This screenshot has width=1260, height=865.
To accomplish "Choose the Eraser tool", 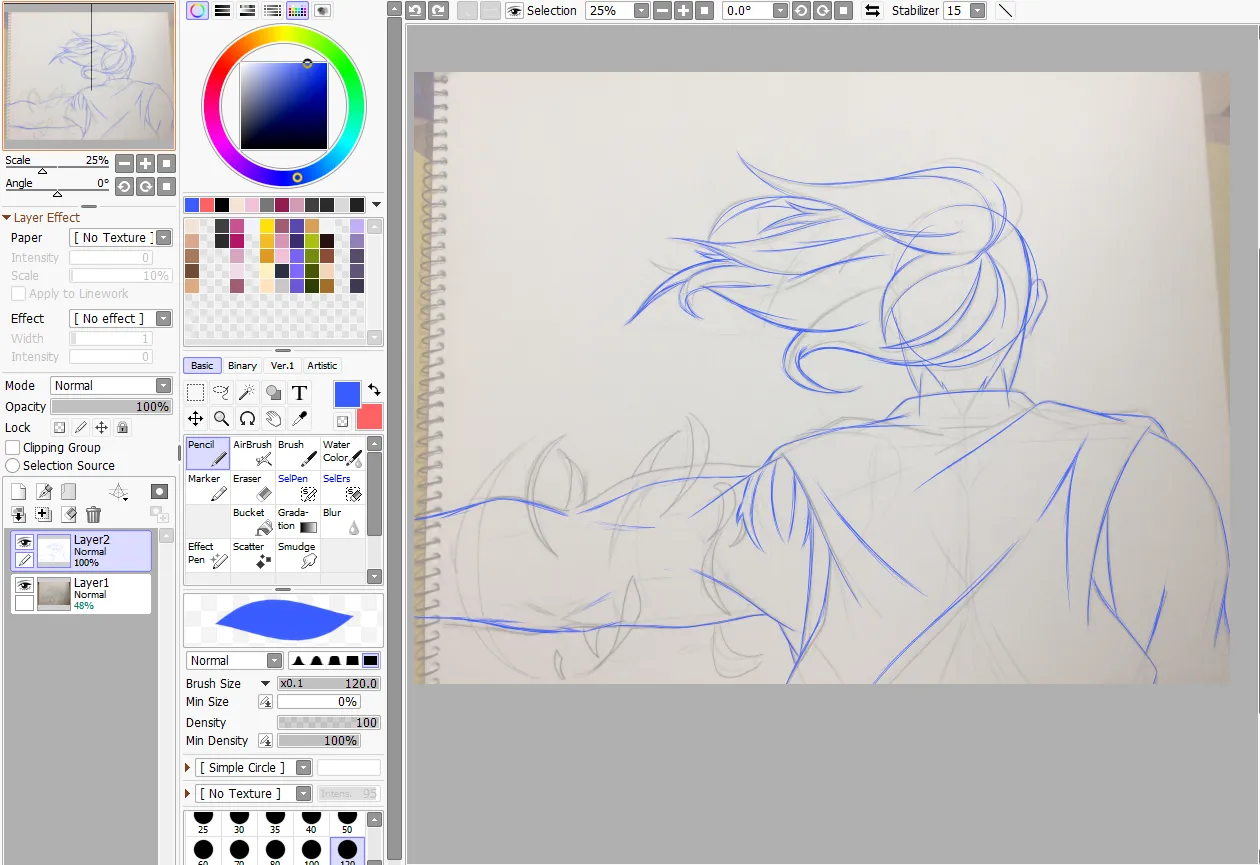I will 253,487.
